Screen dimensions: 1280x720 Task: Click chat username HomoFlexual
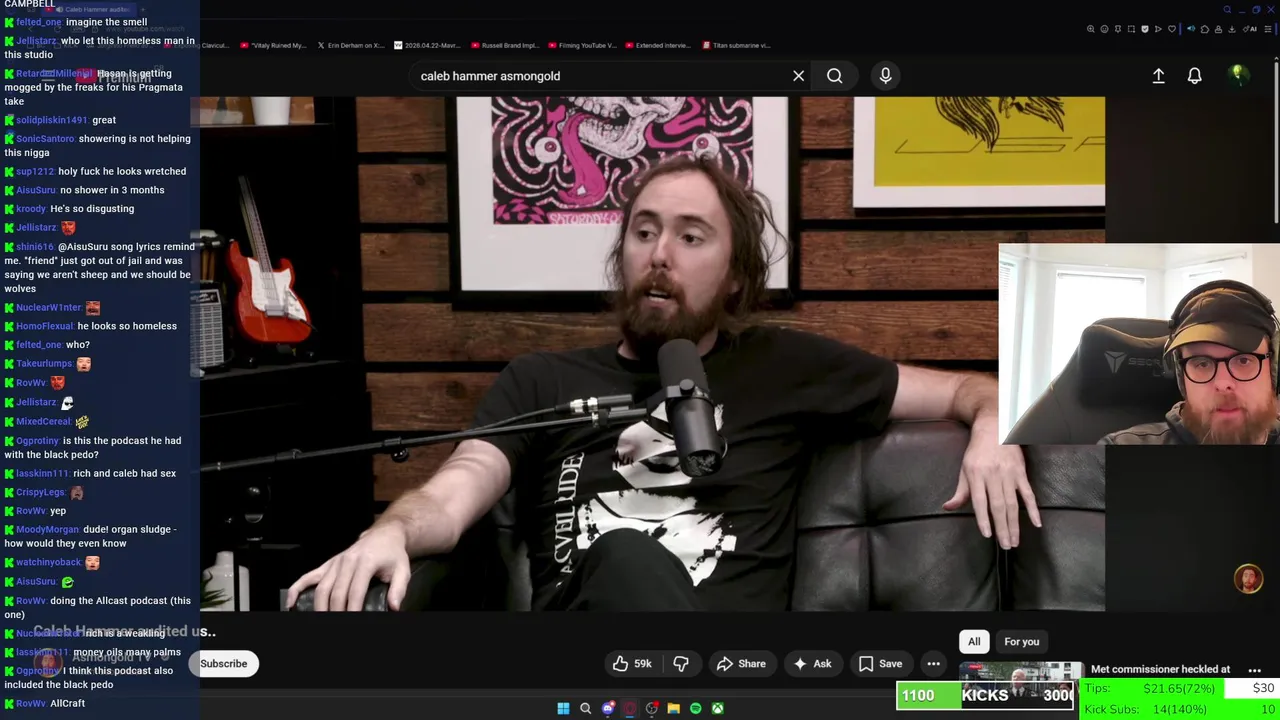[45, 326]
